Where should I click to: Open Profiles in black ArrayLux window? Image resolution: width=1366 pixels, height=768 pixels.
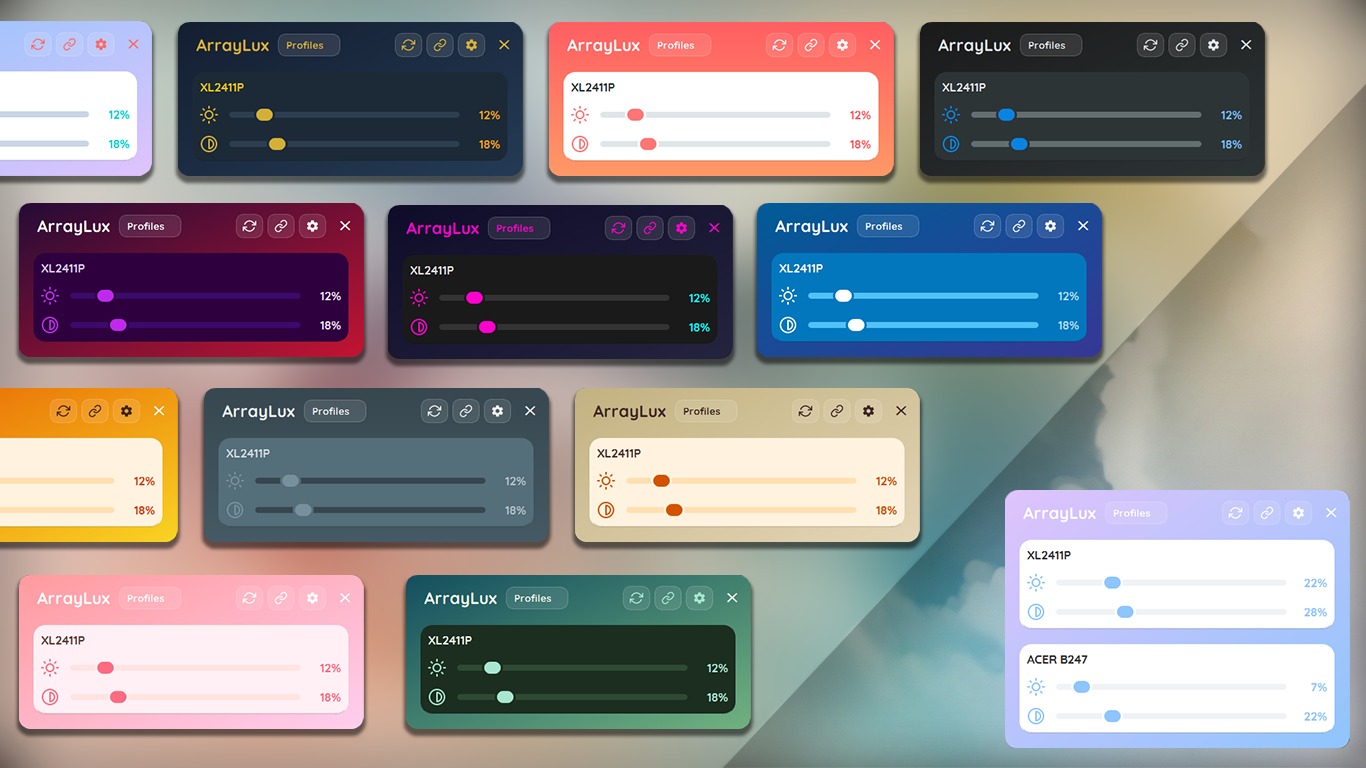pyautogui.click(x=1051, y=45)
